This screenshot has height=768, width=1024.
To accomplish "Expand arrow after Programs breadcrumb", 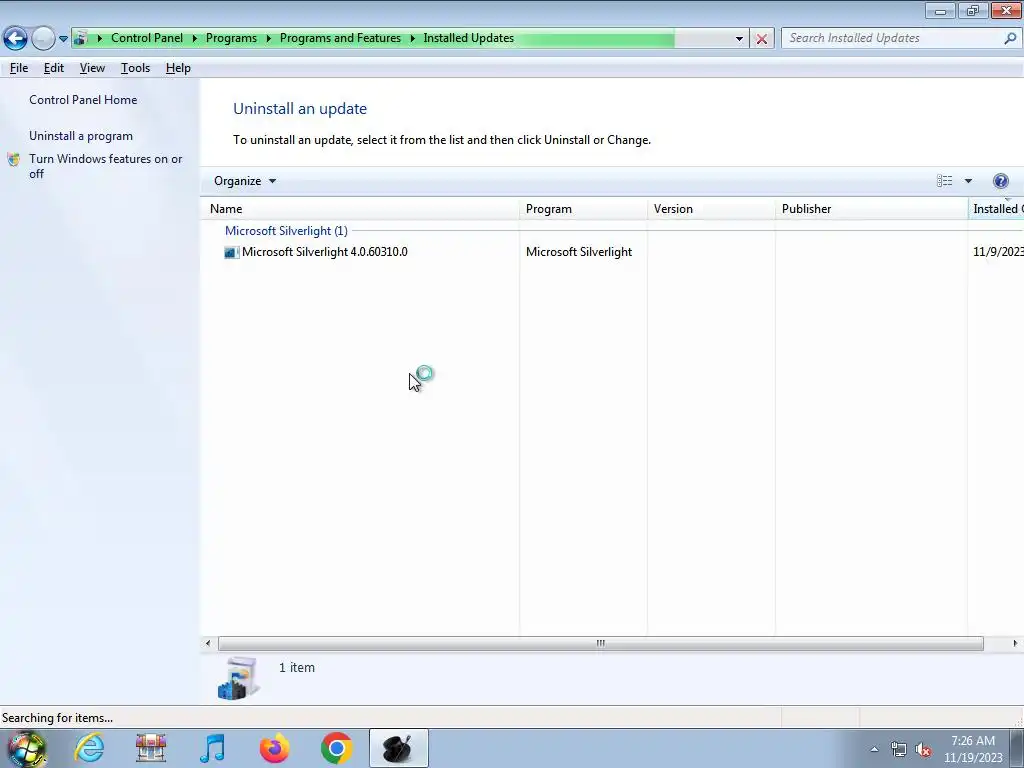I will click(268, 39).
